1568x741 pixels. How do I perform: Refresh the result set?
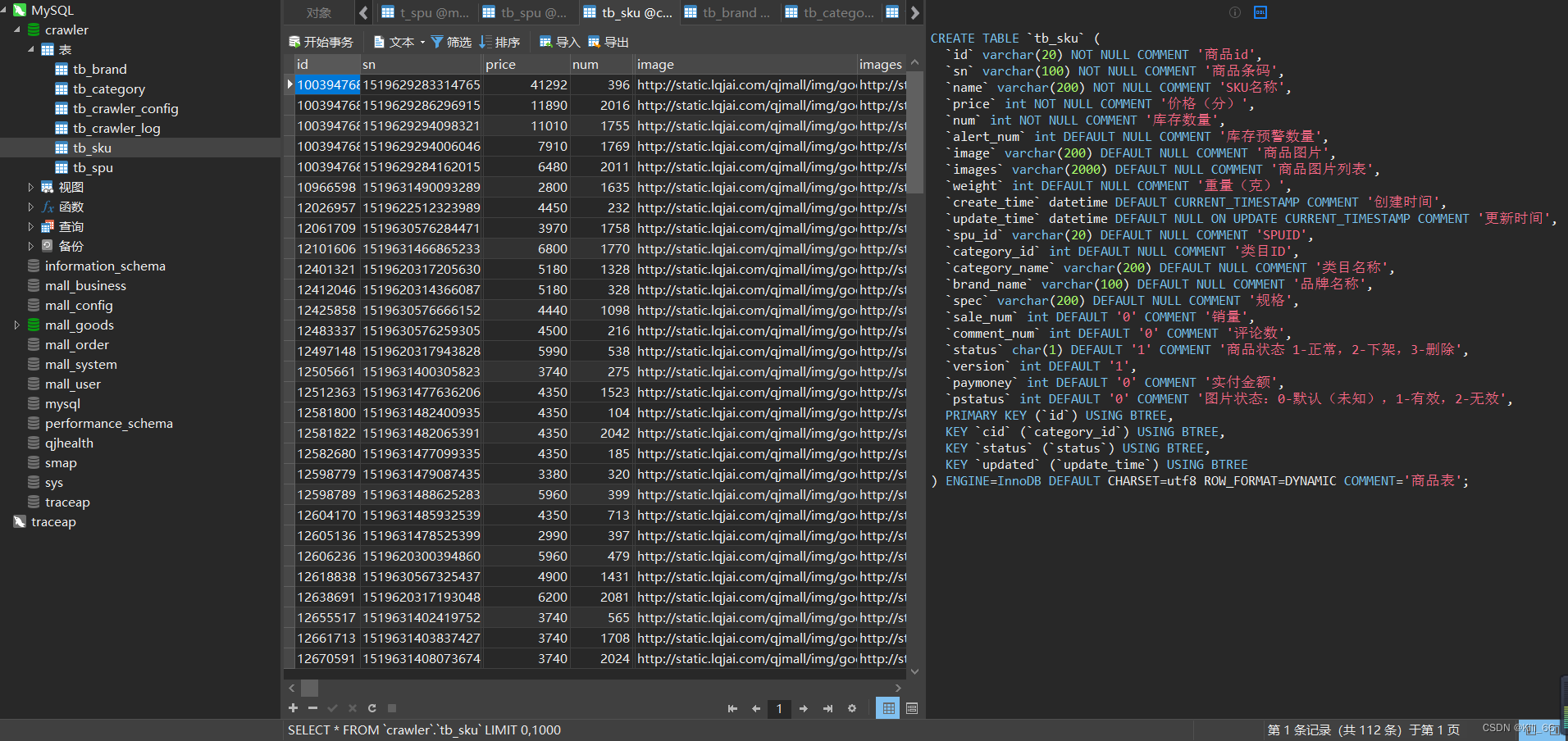click(371, 708)
